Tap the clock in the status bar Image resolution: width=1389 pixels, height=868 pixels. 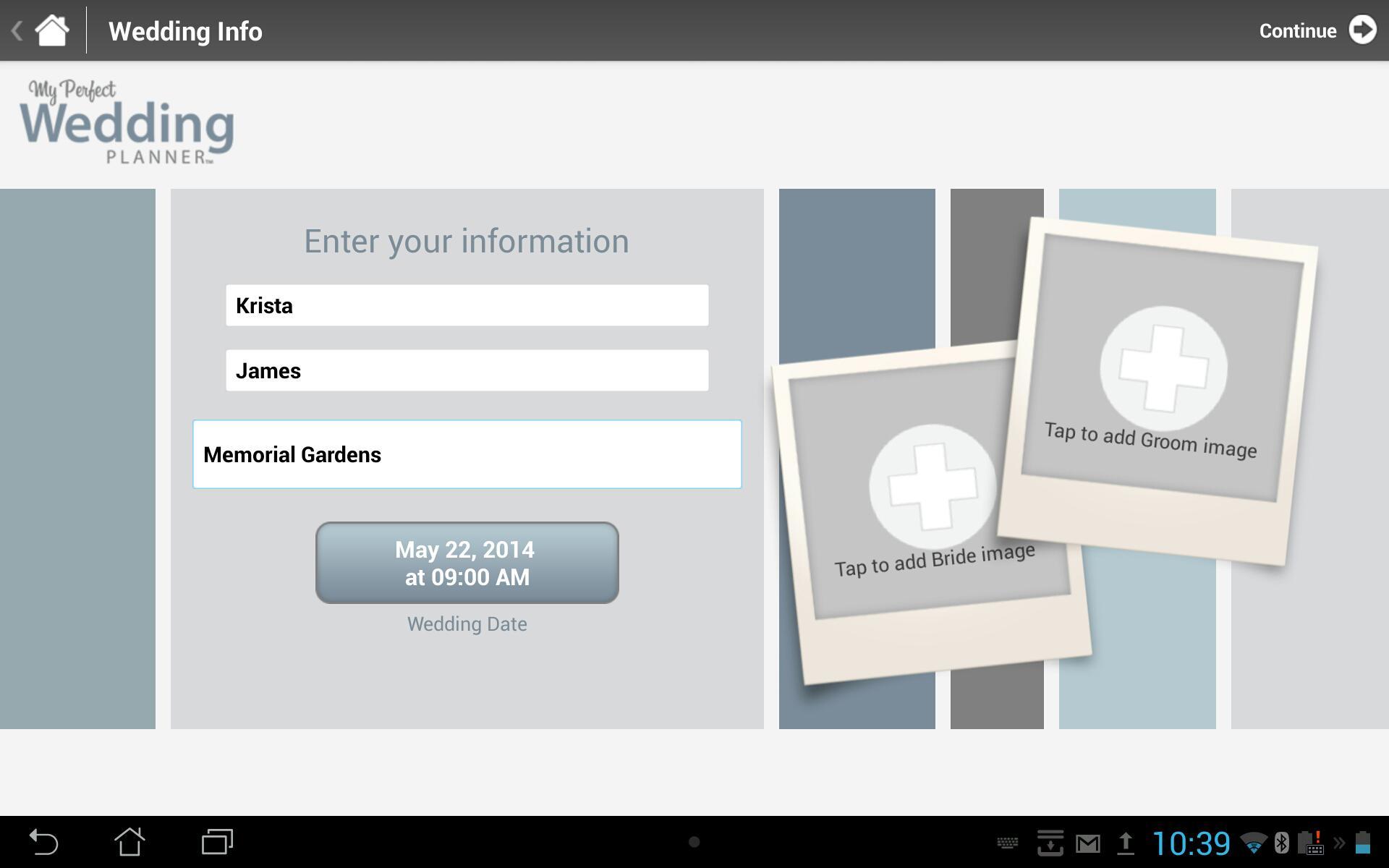click(x=1190, y=843)
